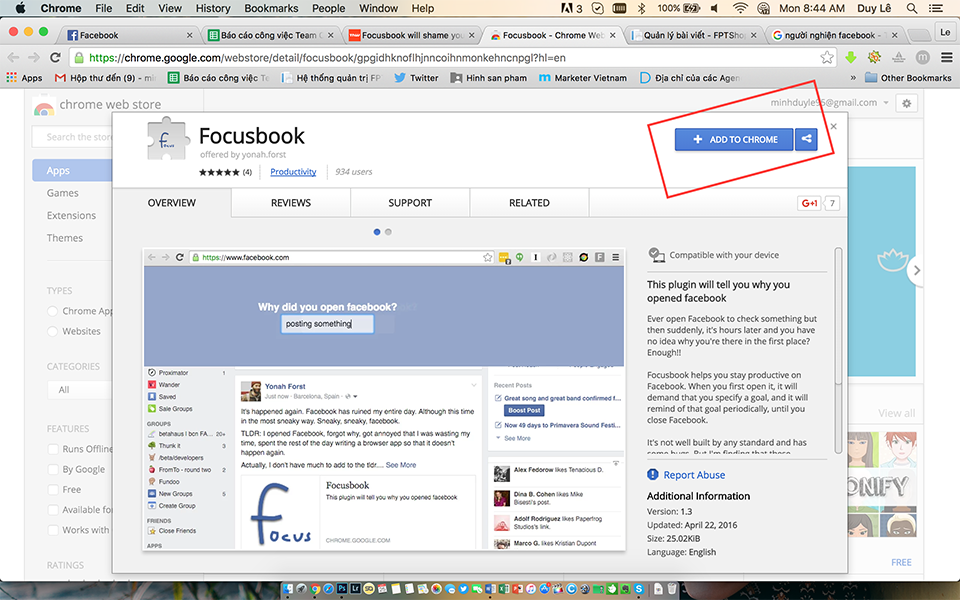
Task: Go back to the previous page
Action: [x=13, y=58]
